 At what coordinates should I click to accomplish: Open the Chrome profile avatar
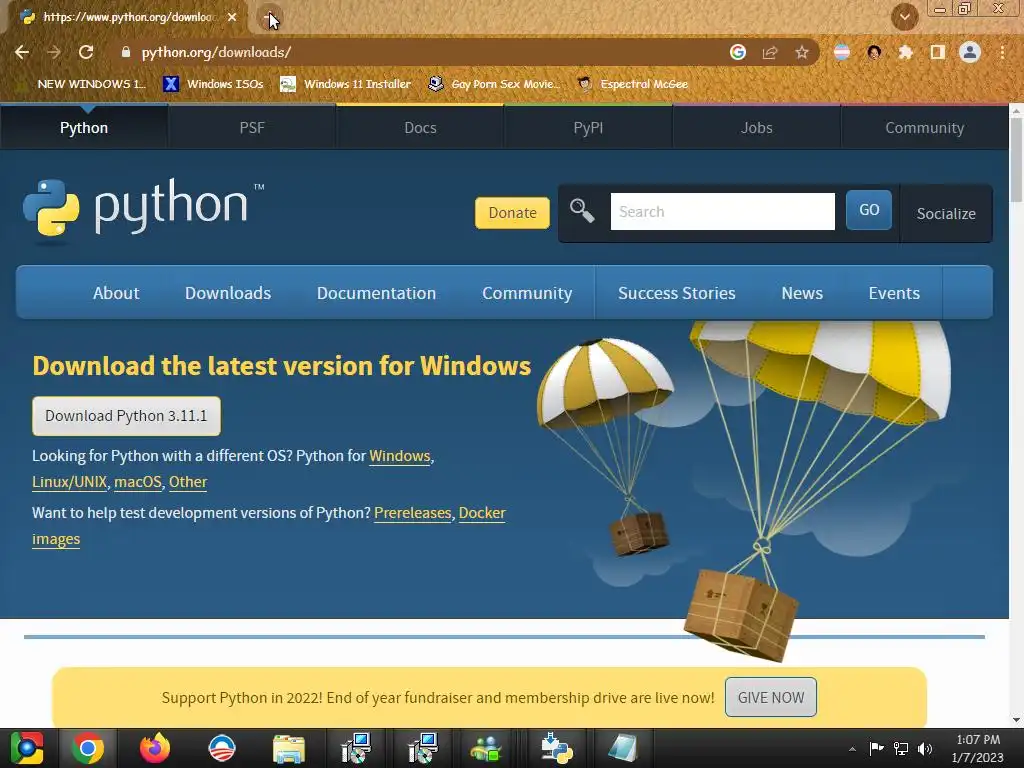tap(970, 52)
